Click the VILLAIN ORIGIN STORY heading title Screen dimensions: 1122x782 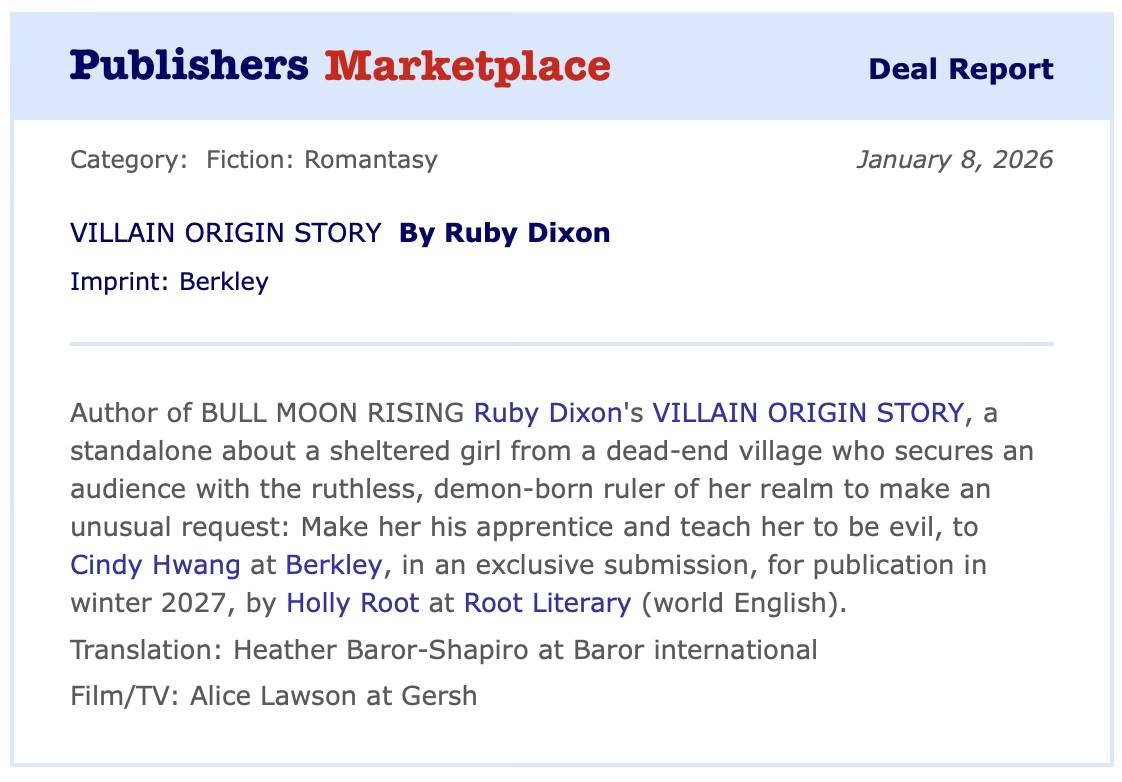tap(225, 233)
